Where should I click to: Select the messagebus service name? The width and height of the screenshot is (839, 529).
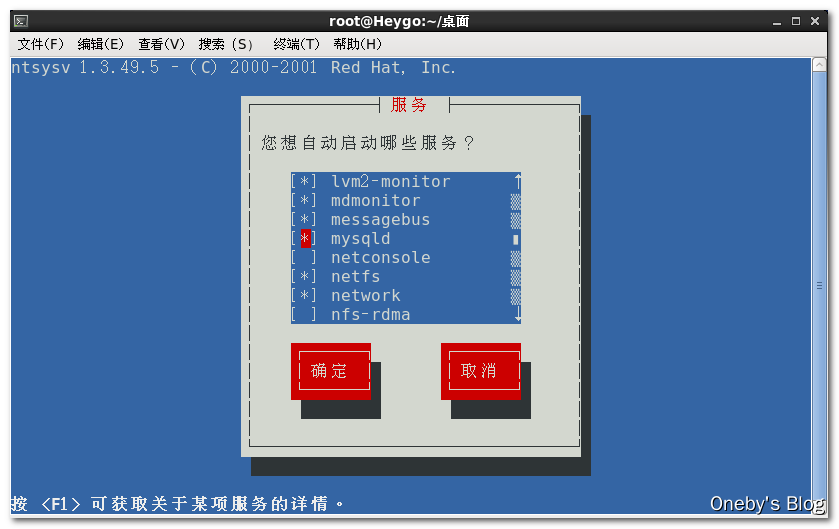(380, 220)
